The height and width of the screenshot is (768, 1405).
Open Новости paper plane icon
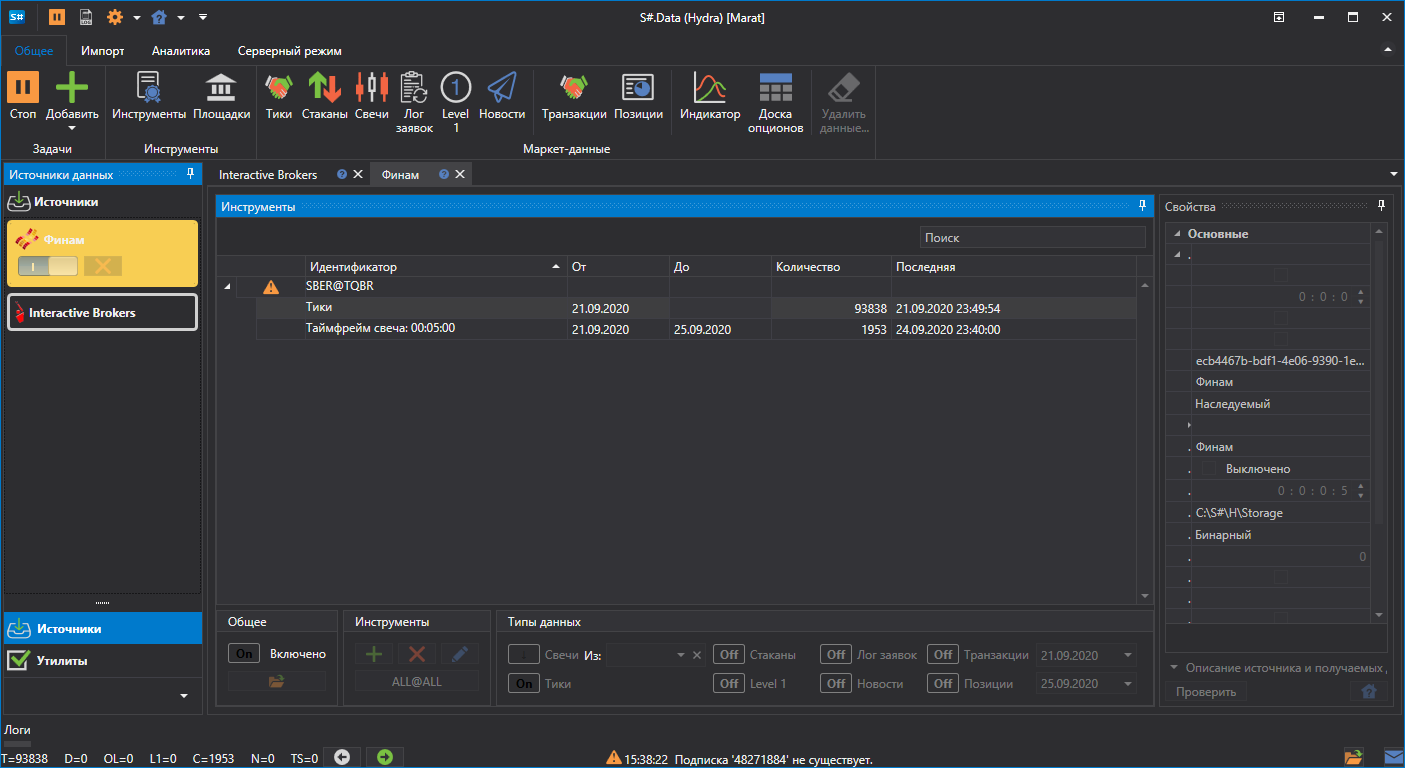[502, 88]
